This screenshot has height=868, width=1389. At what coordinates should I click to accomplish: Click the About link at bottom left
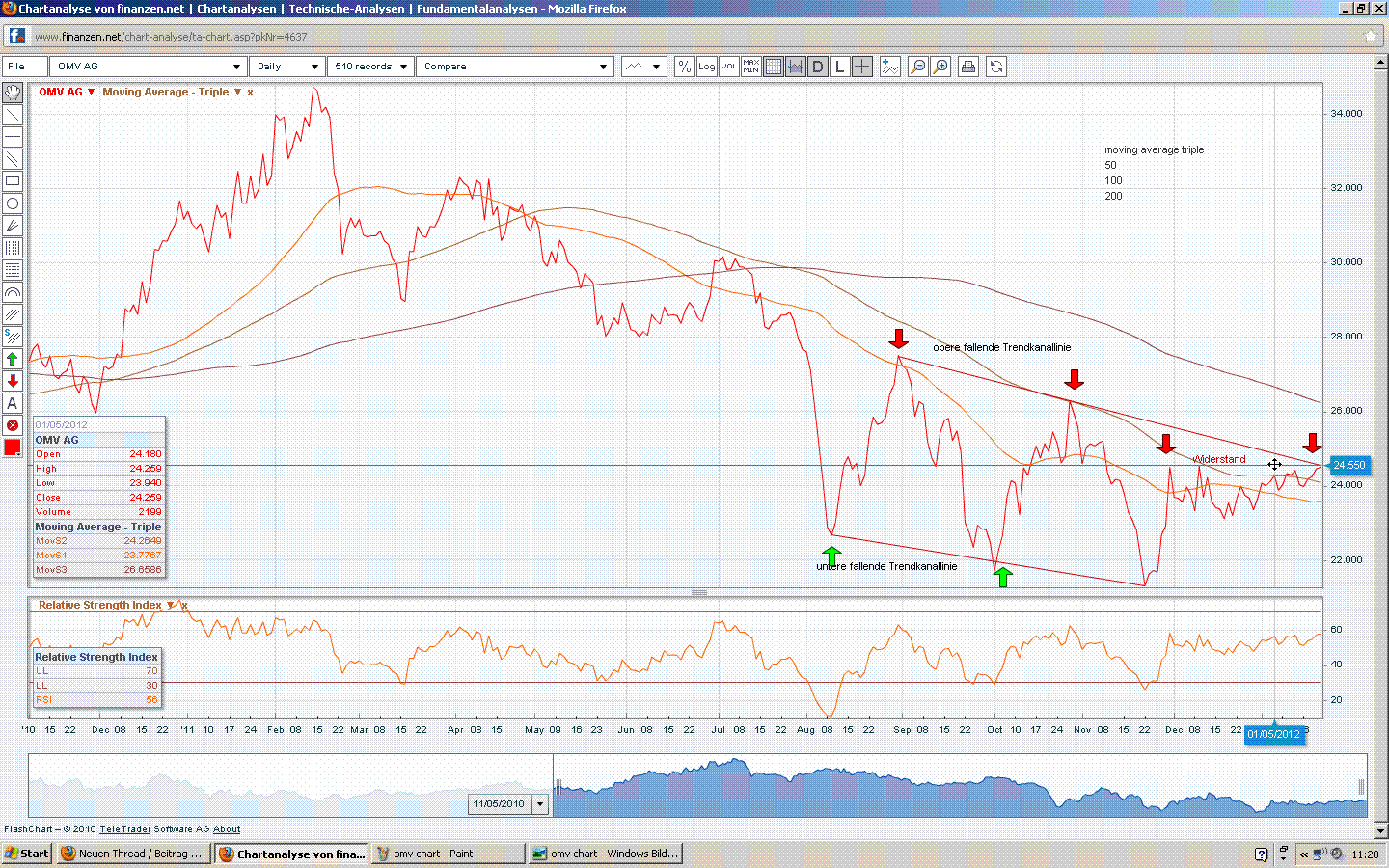pyautogui.click(x=226, y=828)
